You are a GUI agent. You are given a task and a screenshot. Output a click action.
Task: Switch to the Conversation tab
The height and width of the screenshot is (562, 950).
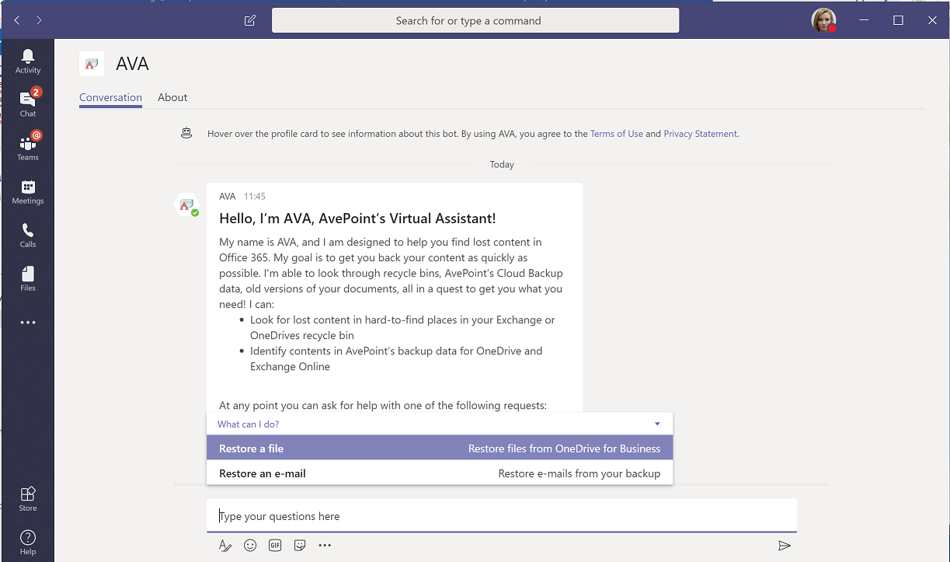click(110, 98)
